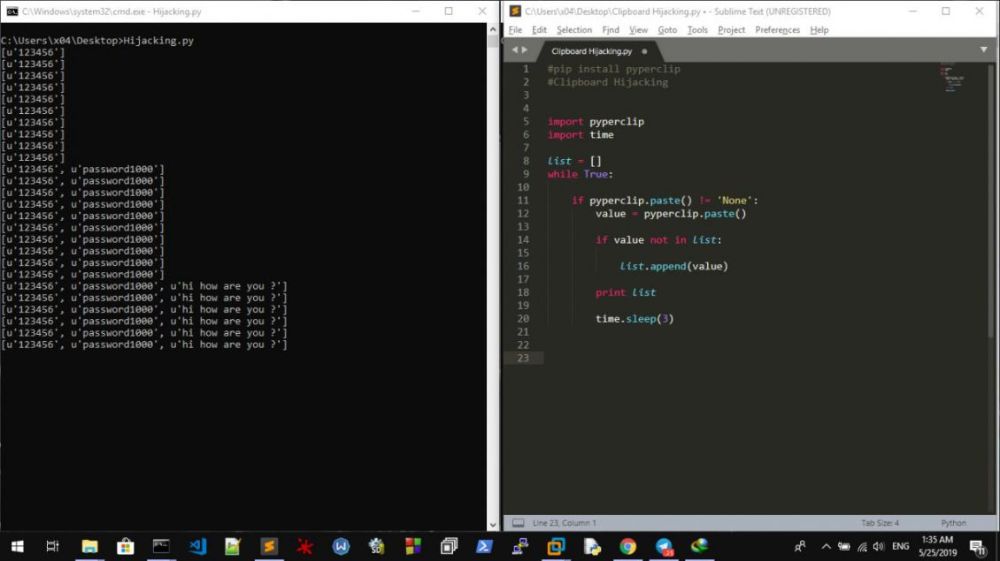The image size is (1000, 561).
Task: Close the unsaved Clipboard Hijacking.py tab dot
Action: (x=644, y=51)
